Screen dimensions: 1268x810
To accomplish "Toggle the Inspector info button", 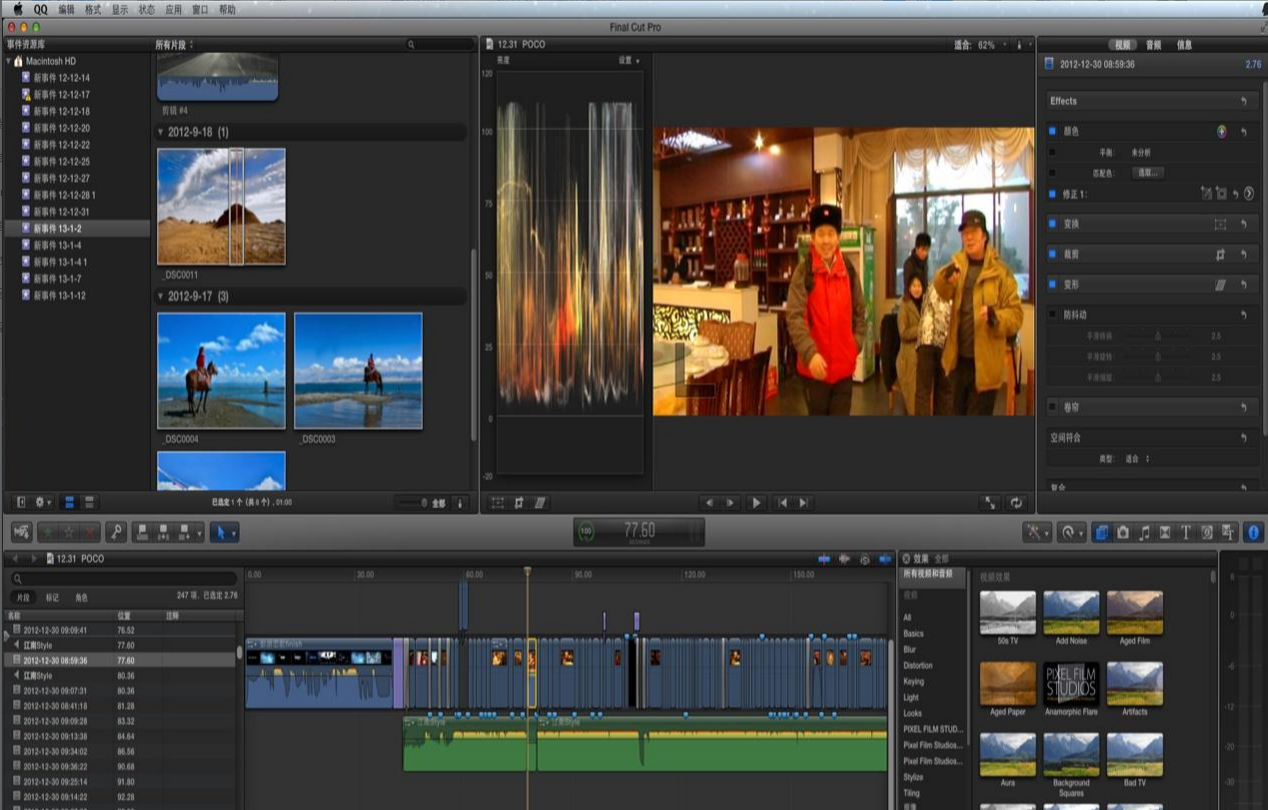I will pos(1253,532).
